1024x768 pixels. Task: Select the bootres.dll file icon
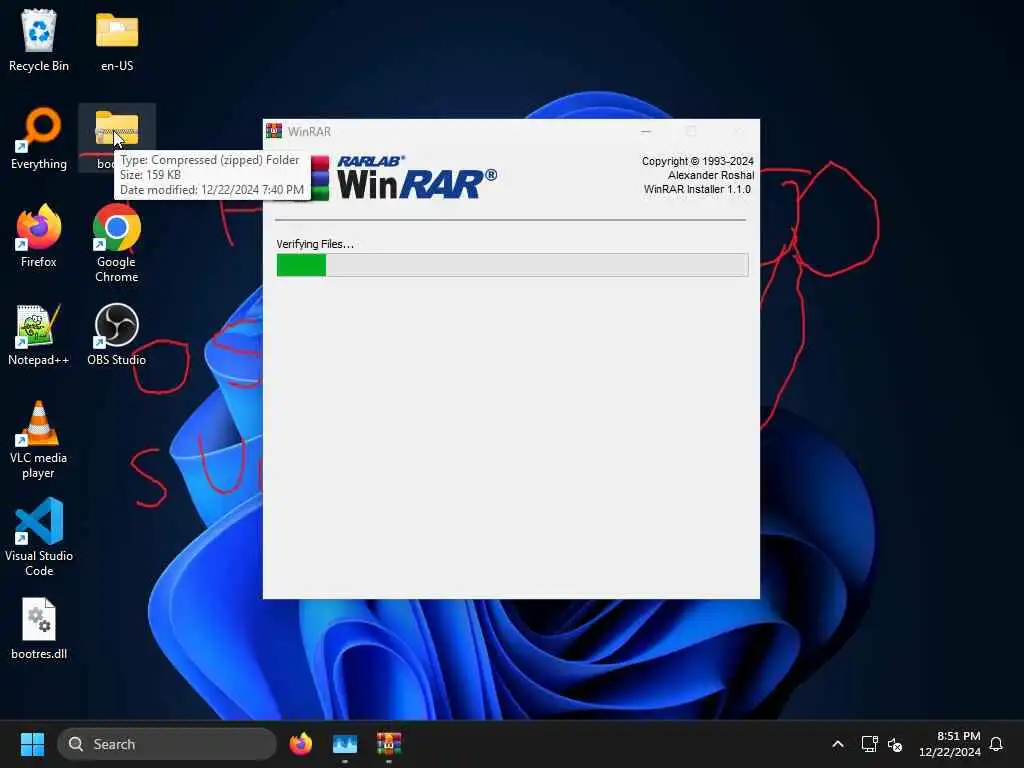(x=39, y=628)
